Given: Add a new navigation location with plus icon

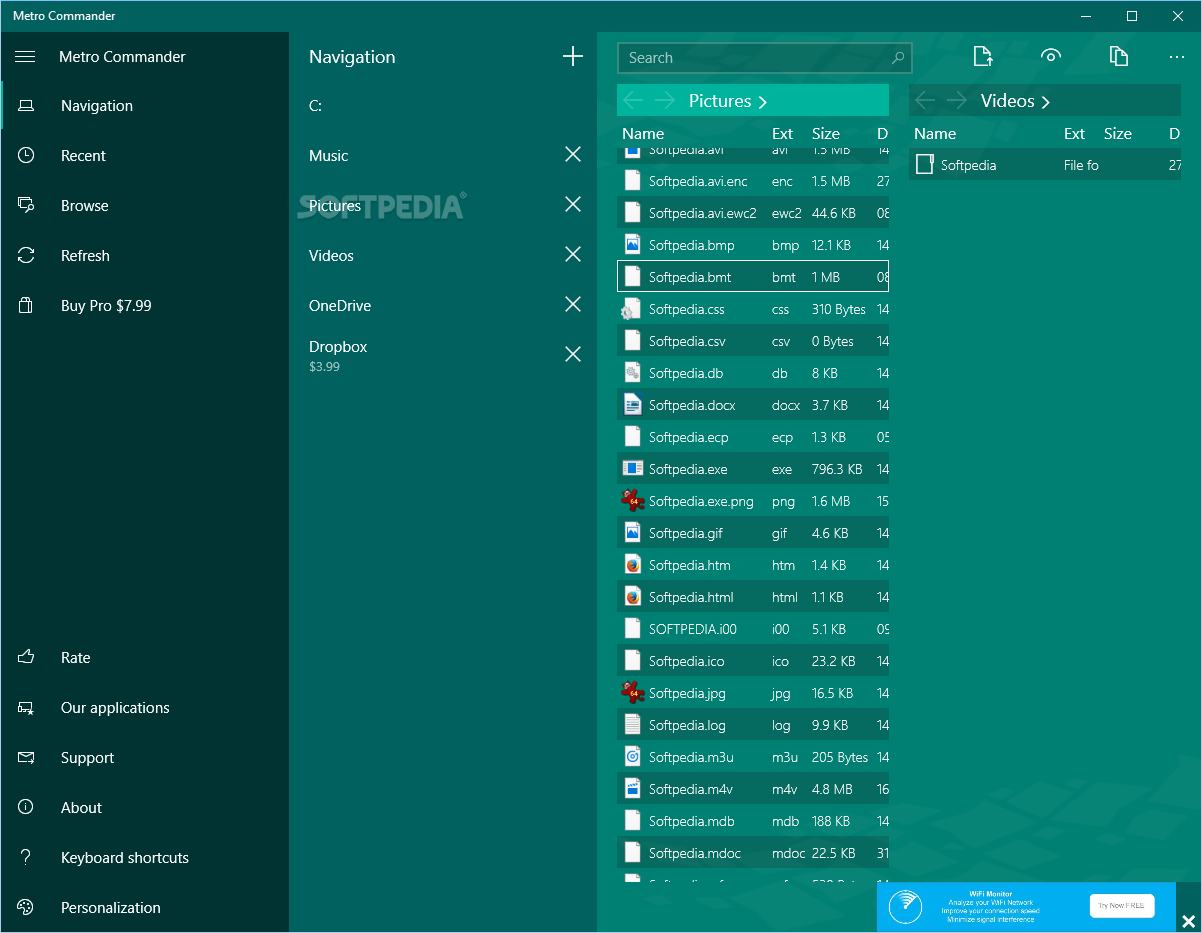Looking at the screenshot, I should coord(573,56).
